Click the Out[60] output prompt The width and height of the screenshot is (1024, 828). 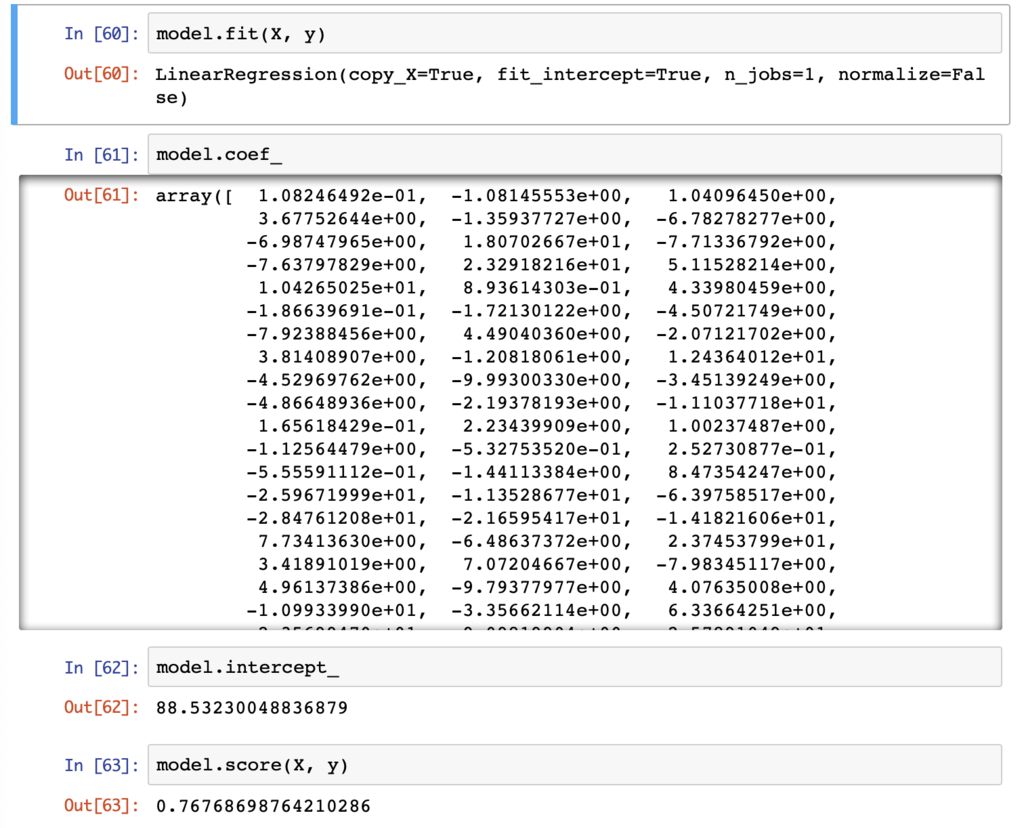point(102,74)
